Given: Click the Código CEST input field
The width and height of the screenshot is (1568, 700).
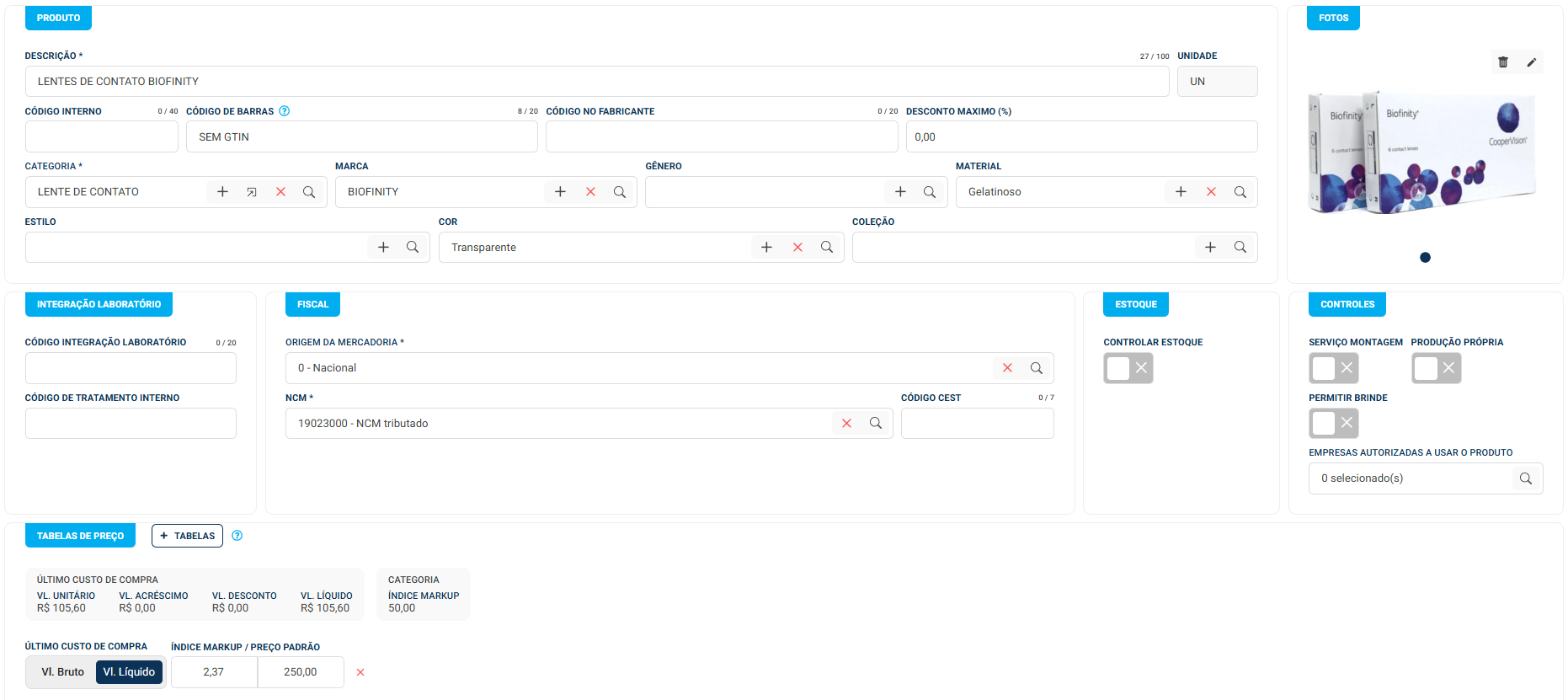Looking at the screenshot, I should 978,424.
